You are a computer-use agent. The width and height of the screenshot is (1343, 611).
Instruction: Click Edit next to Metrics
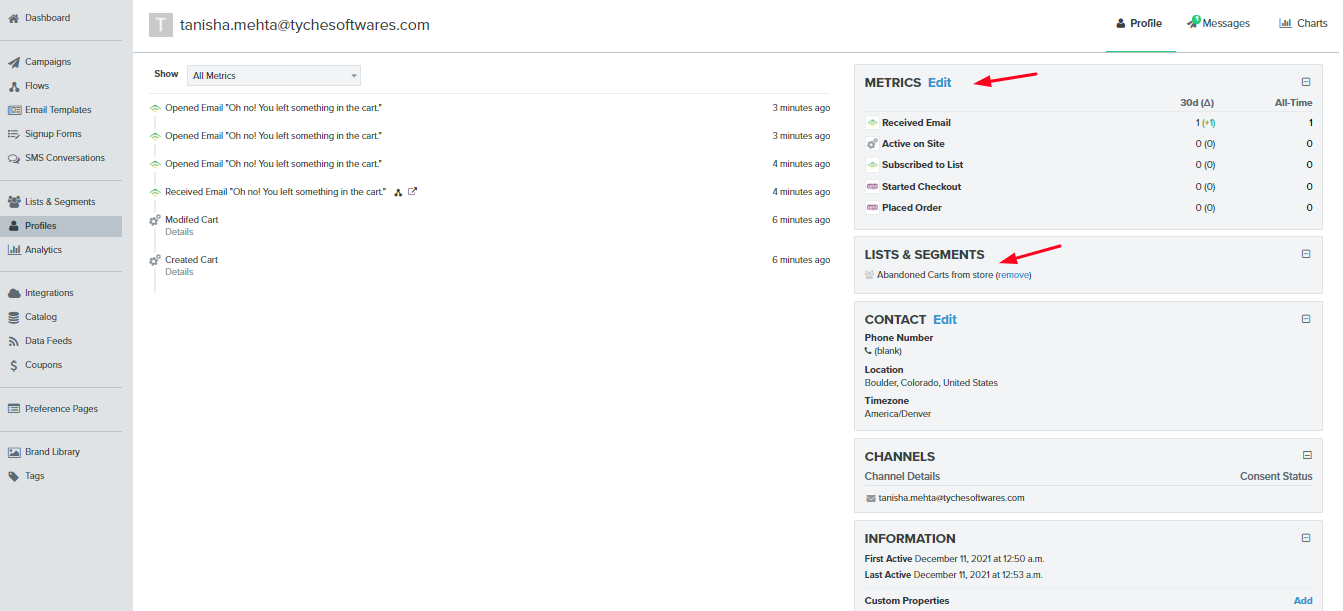(x=940, y=83)
